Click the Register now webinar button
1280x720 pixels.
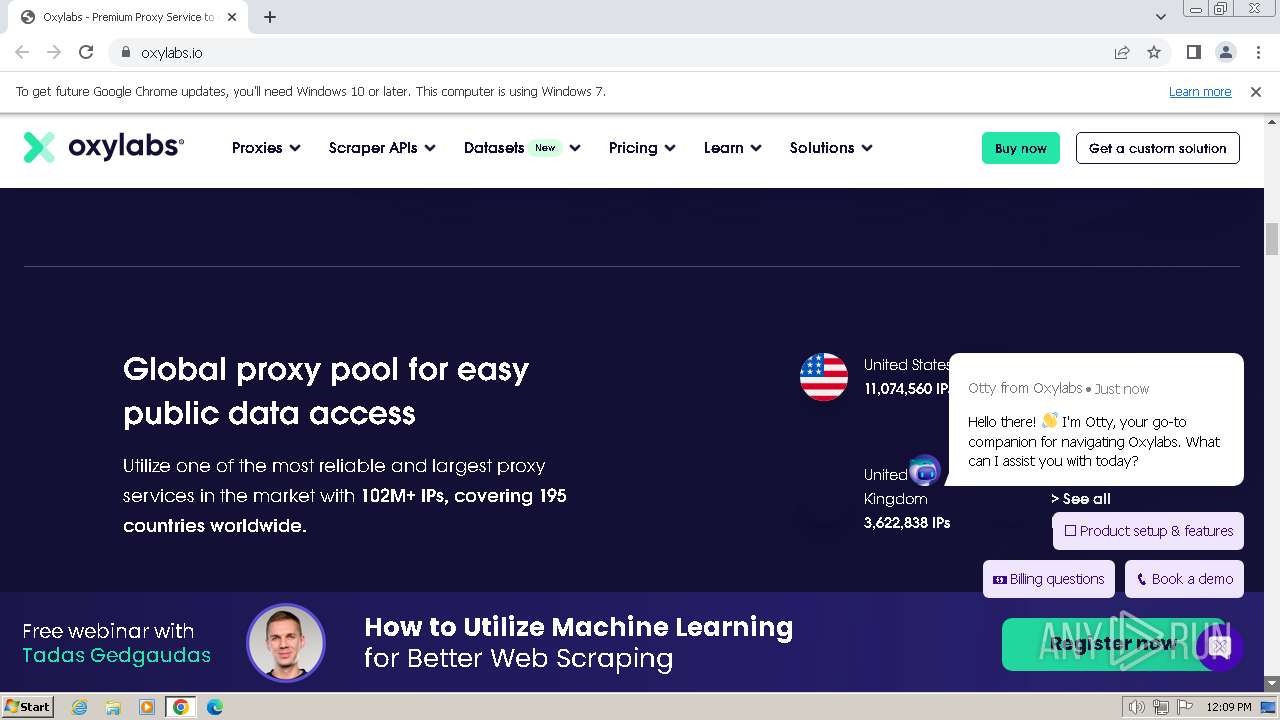pos(1112,644)
